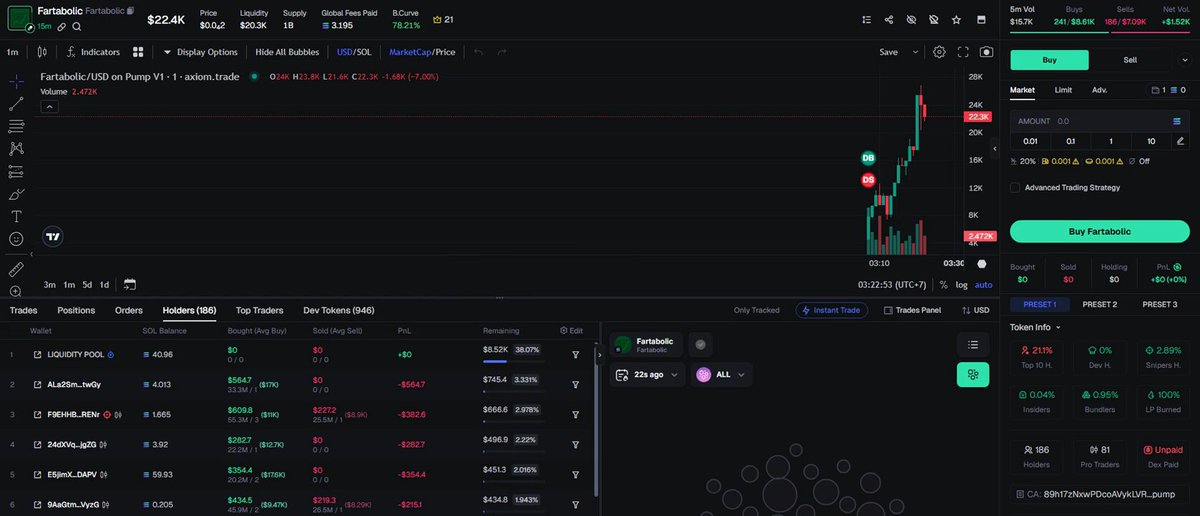Screen dimensions: 1200x516
Task: Select the pattern drawing tool
Action: [x=16, y=148]
